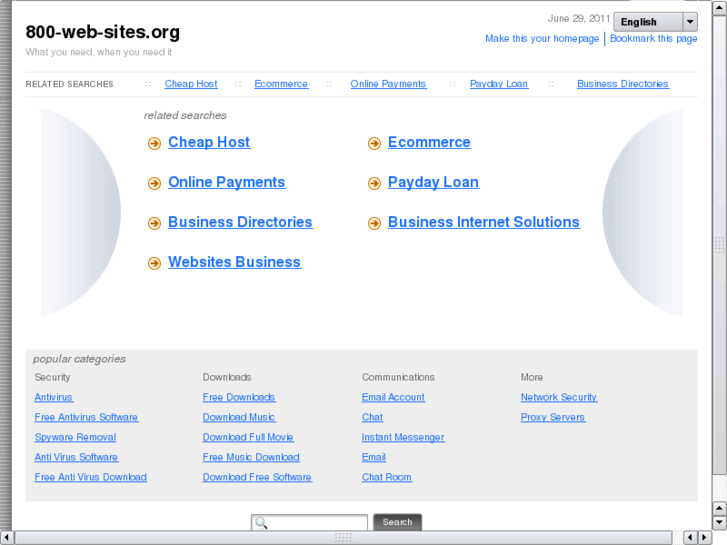This screenshot has width=727, height=545.
Task: Open the large Ecommerce link
Action: point(429,142)
